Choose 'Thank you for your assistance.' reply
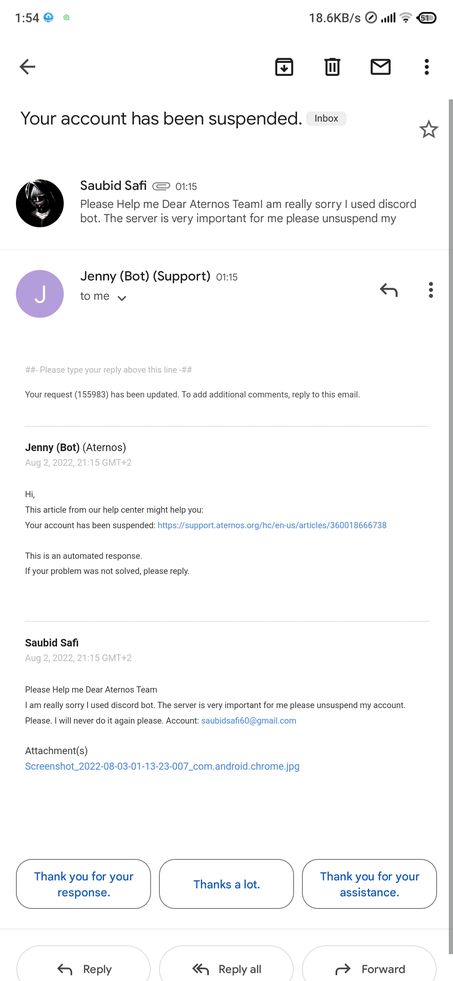This screenshot has width=453, height=981. coord(369,884)
